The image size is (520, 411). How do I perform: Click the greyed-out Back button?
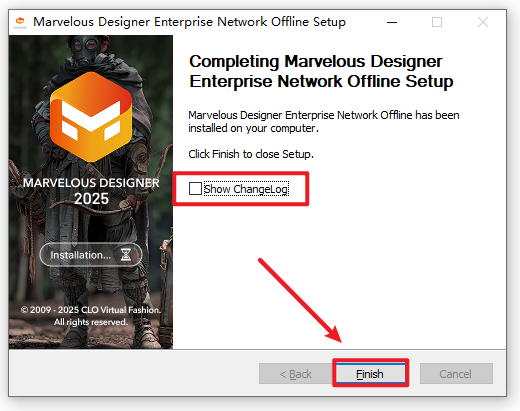coord(295,374)
